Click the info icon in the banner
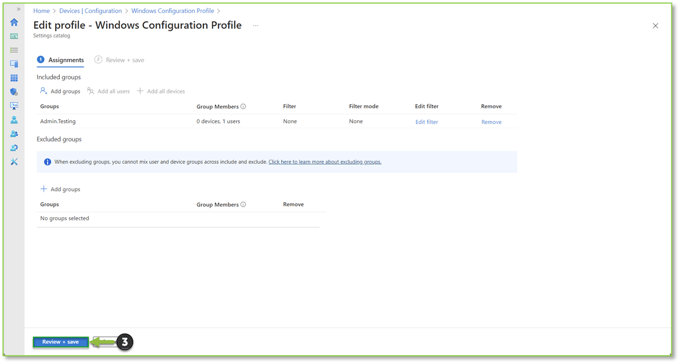Image resolution: width=680 pixels, height=364 pixels. click(x=47, y=162)
